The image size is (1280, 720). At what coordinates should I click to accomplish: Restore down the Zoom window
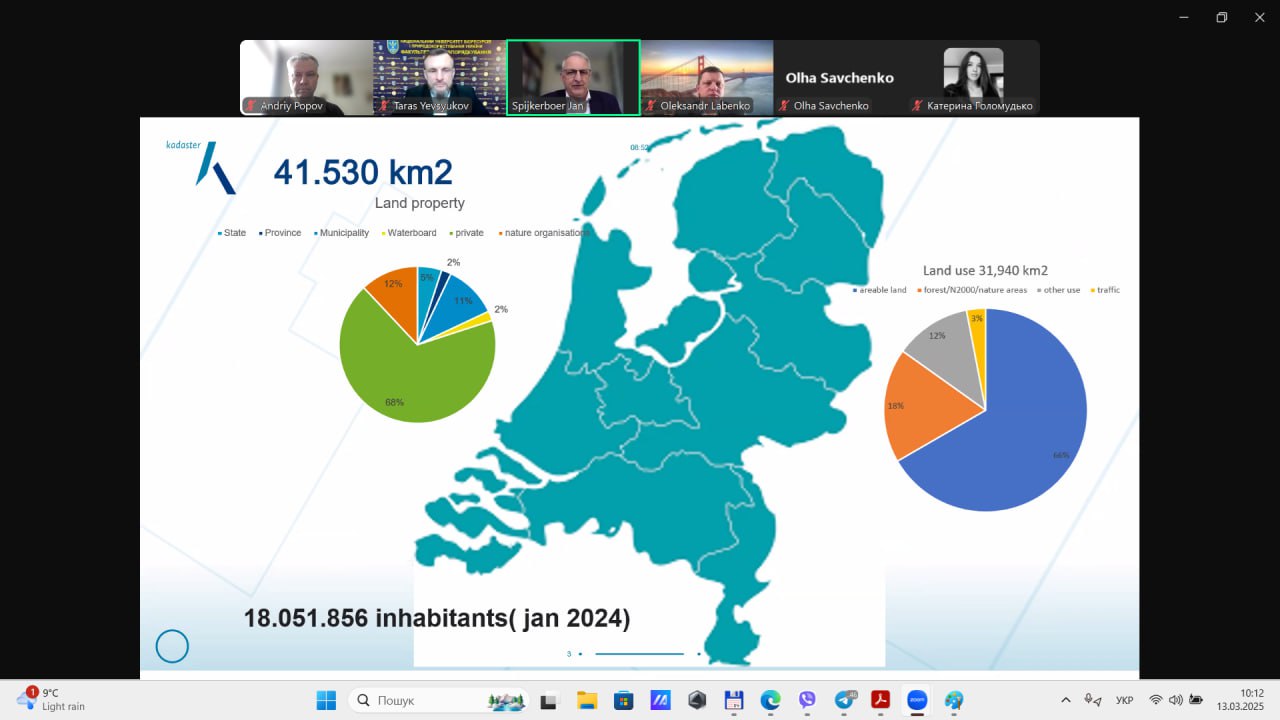tap(1221, 17)
